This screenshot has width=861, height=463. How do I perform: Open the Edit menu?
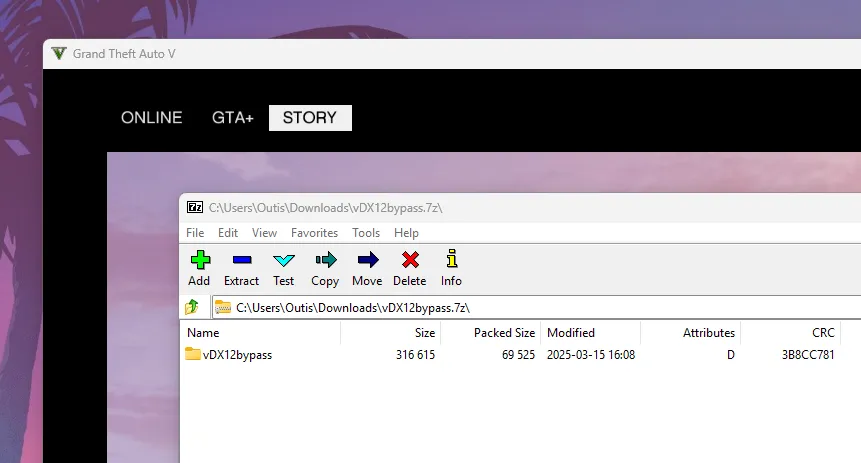228,233
